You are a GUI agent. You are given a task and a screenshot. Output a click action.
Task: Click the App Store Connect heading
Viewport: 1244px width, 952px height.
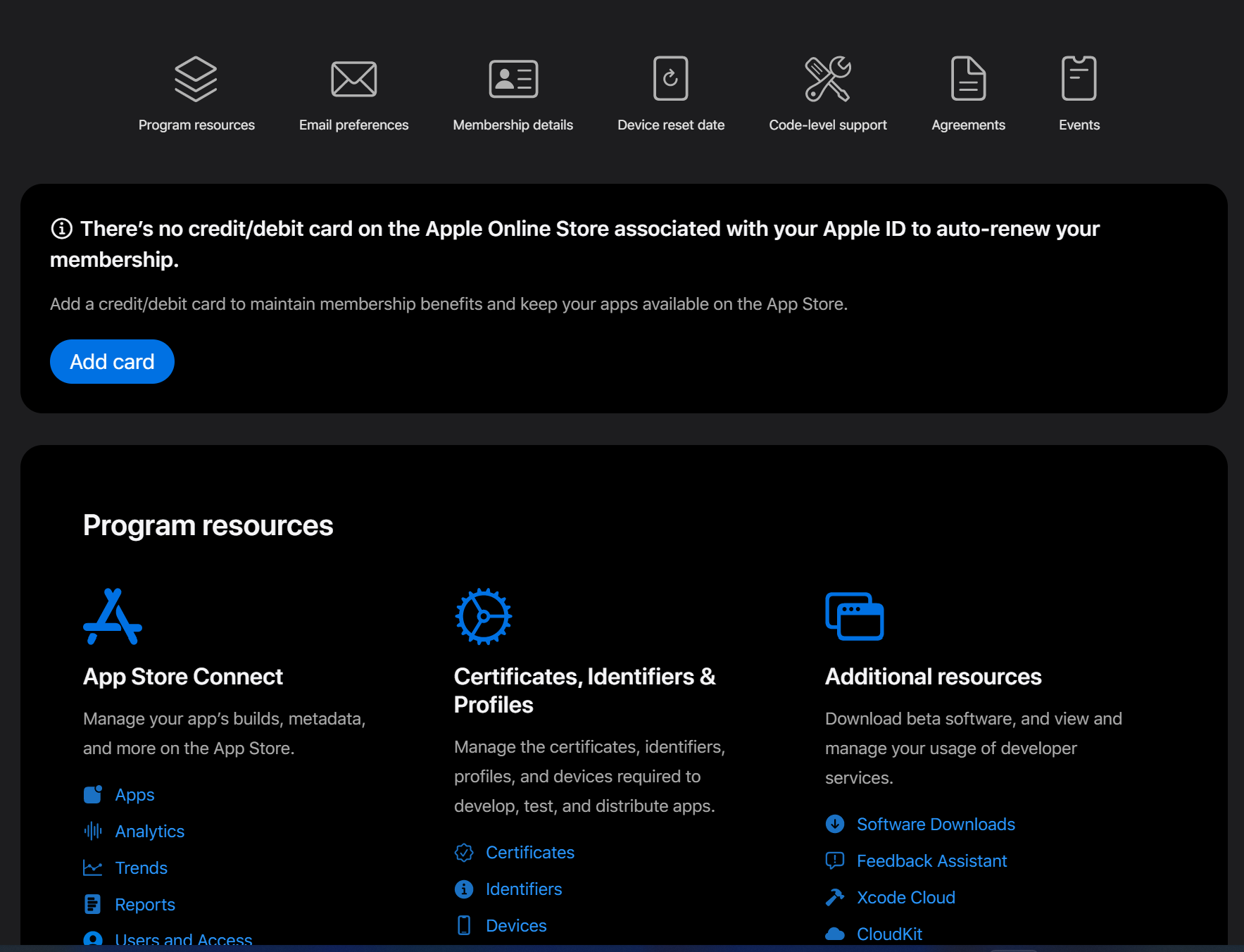point(183,676)
